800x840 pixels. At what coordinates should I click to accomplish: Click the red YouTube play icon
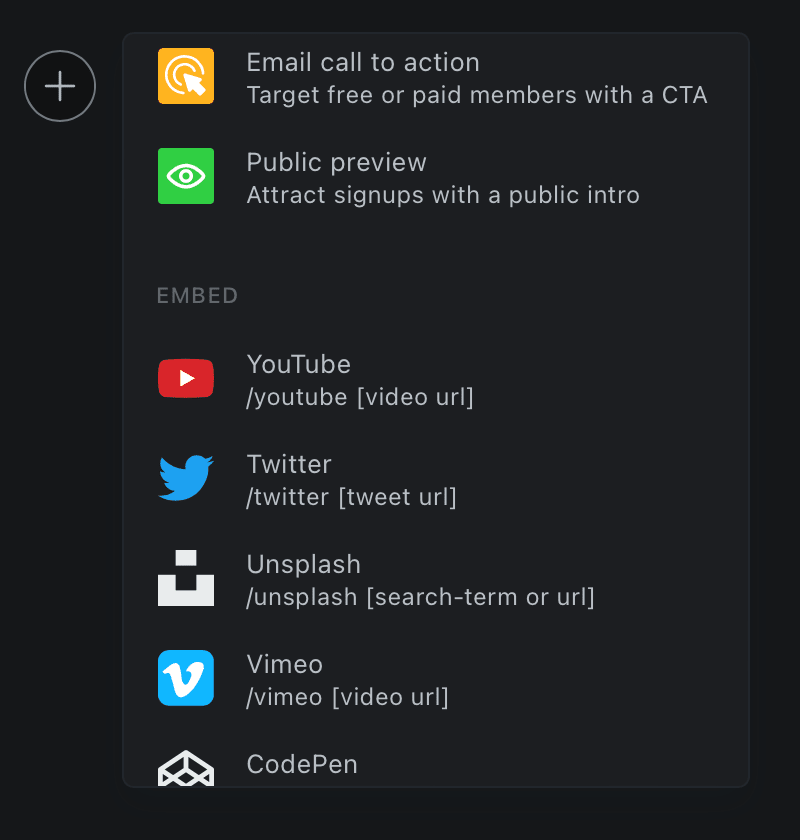(x=186, y=378)
